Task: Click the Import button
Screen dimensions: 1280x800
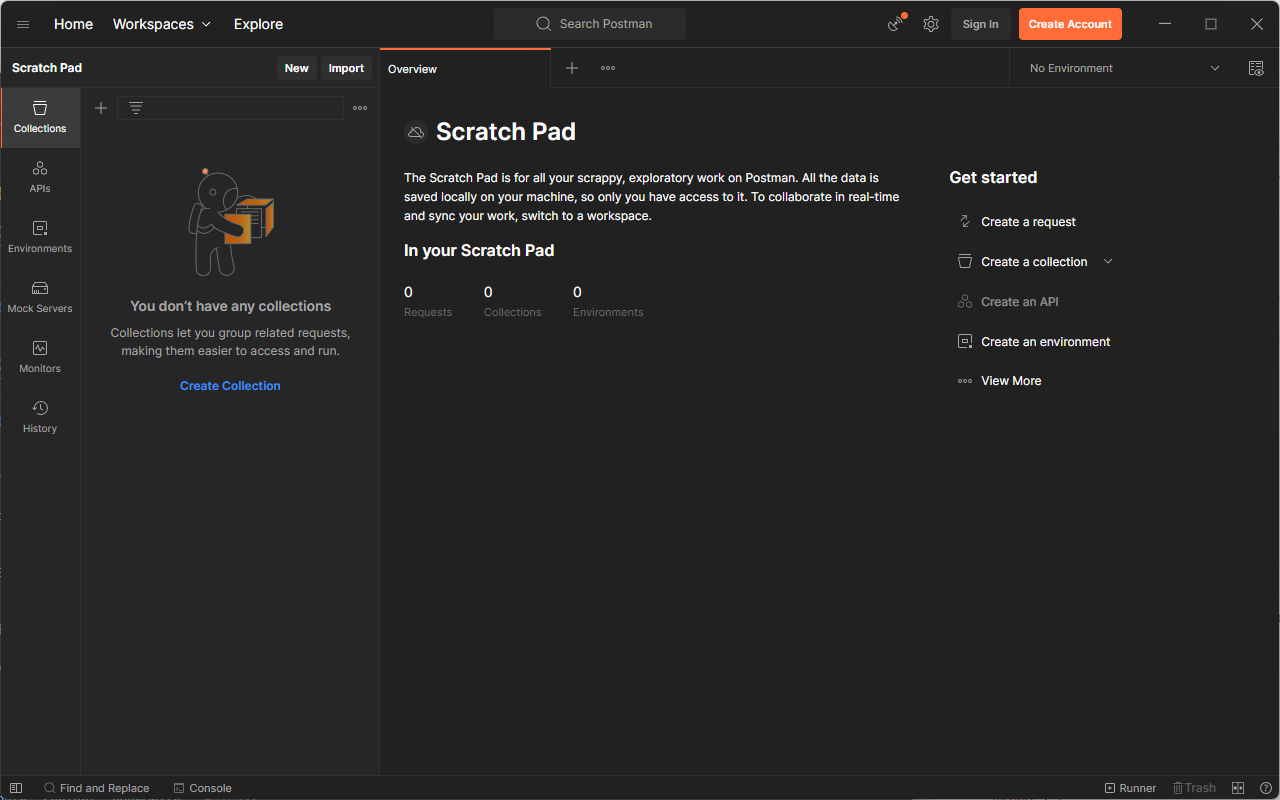Action: pyautogui.click(x=346, y=68)
